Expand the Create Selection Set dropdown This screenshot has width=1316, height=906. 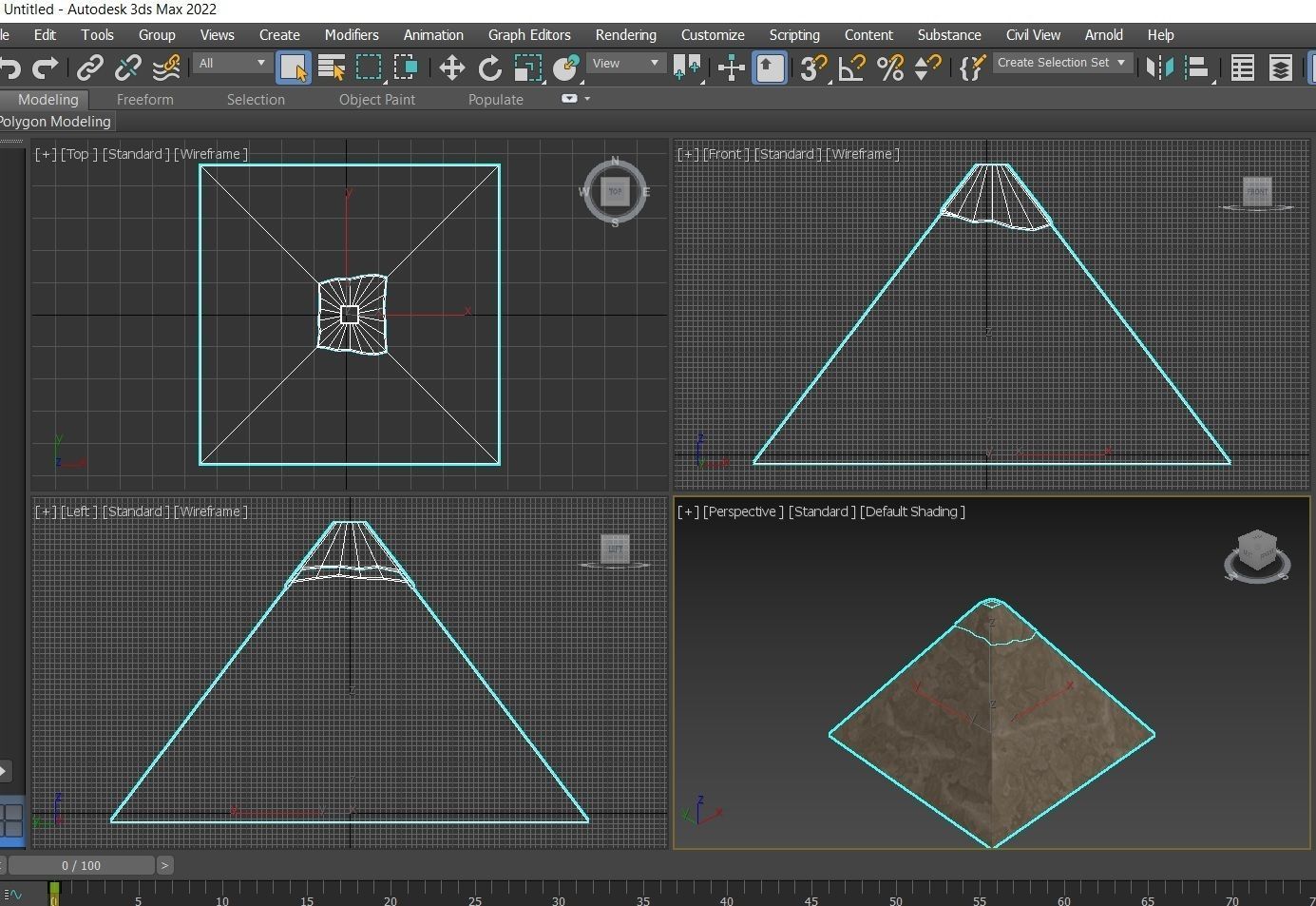click(1063, 63)
